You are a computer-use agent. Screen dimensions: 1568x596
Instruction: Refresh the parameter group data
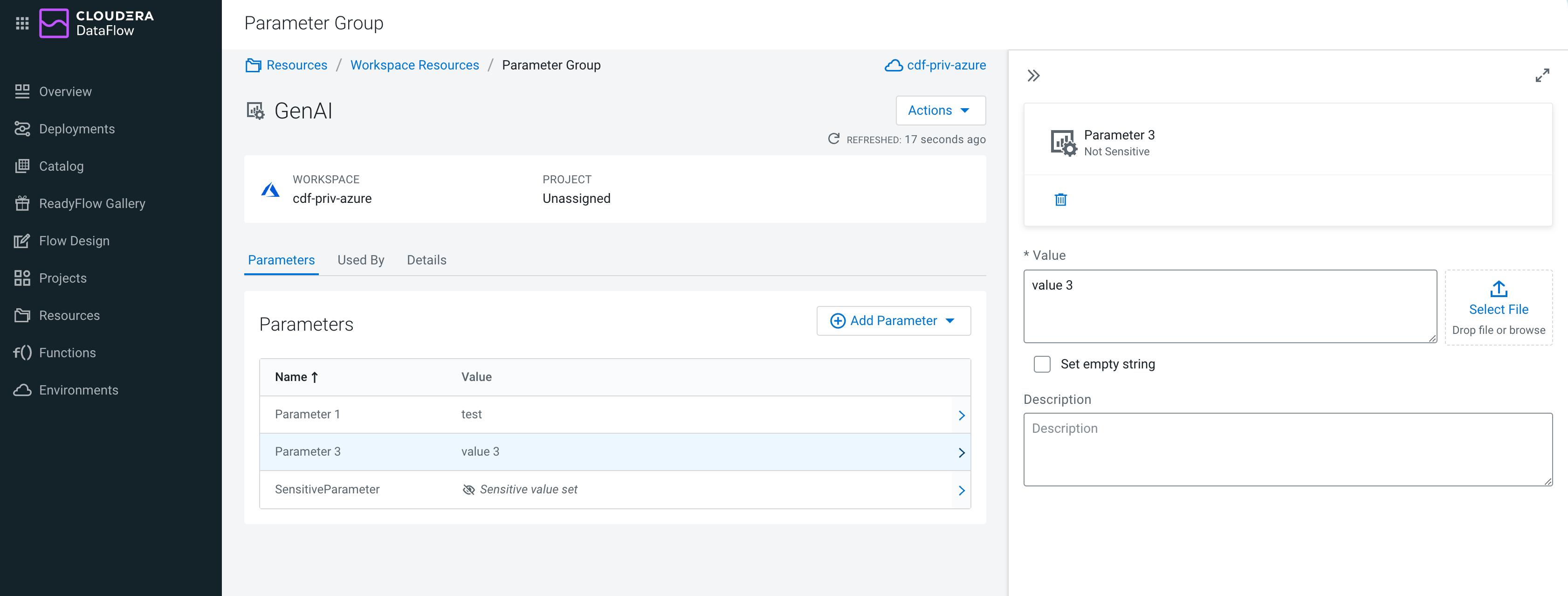click(x=833, y=139)
